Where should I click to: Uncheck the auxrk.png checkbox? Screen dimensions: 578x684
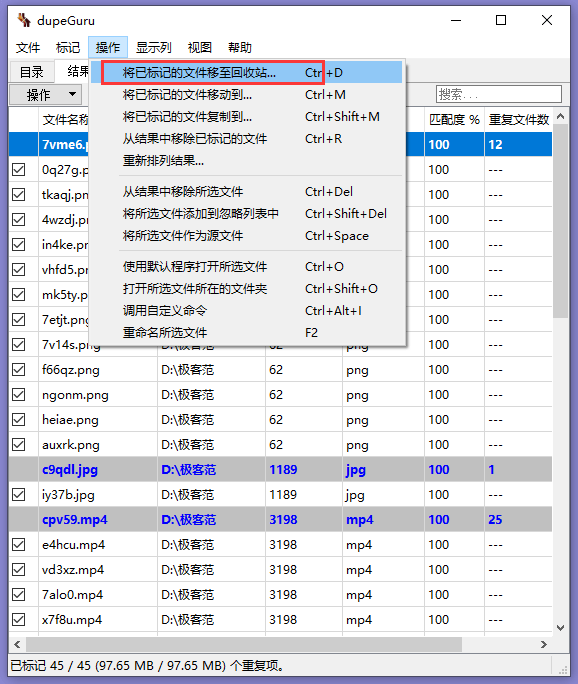tap(19, 445)
